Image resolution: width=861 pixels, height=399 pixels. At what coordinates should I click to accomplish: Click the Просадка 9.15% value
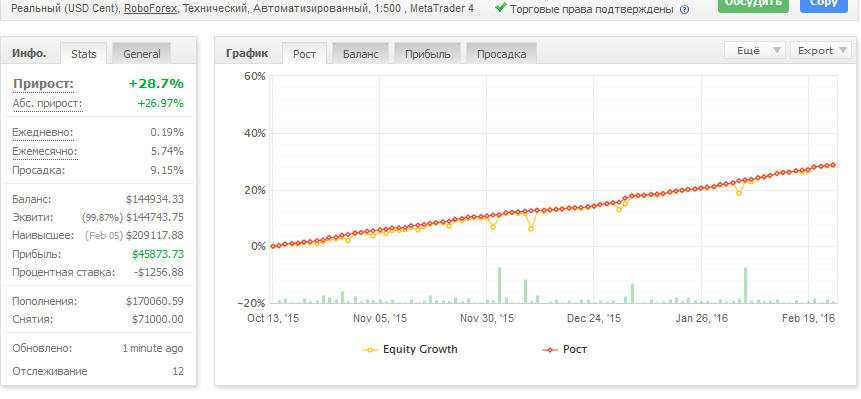166,170
